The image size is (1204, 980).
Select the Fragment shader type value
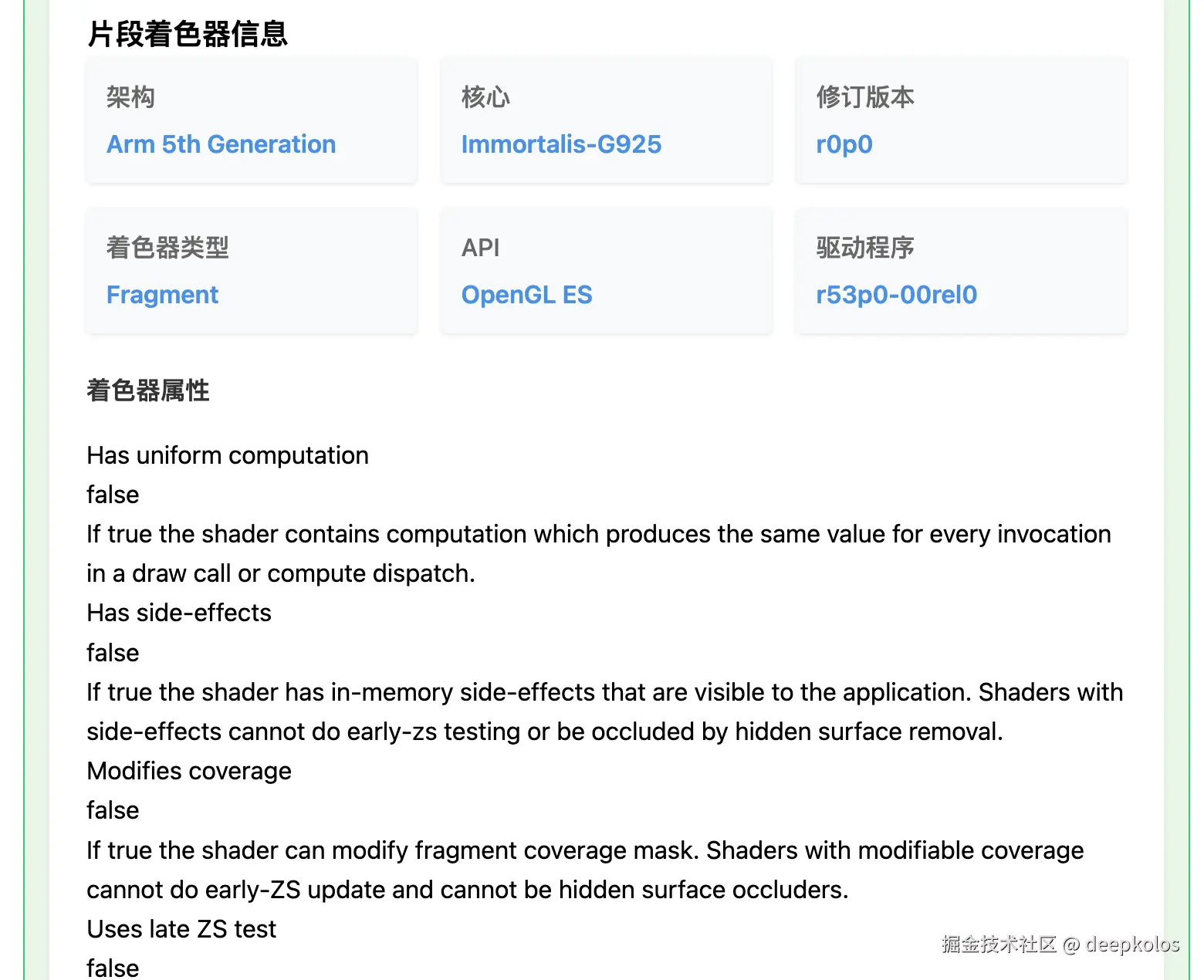coord(162,295)
